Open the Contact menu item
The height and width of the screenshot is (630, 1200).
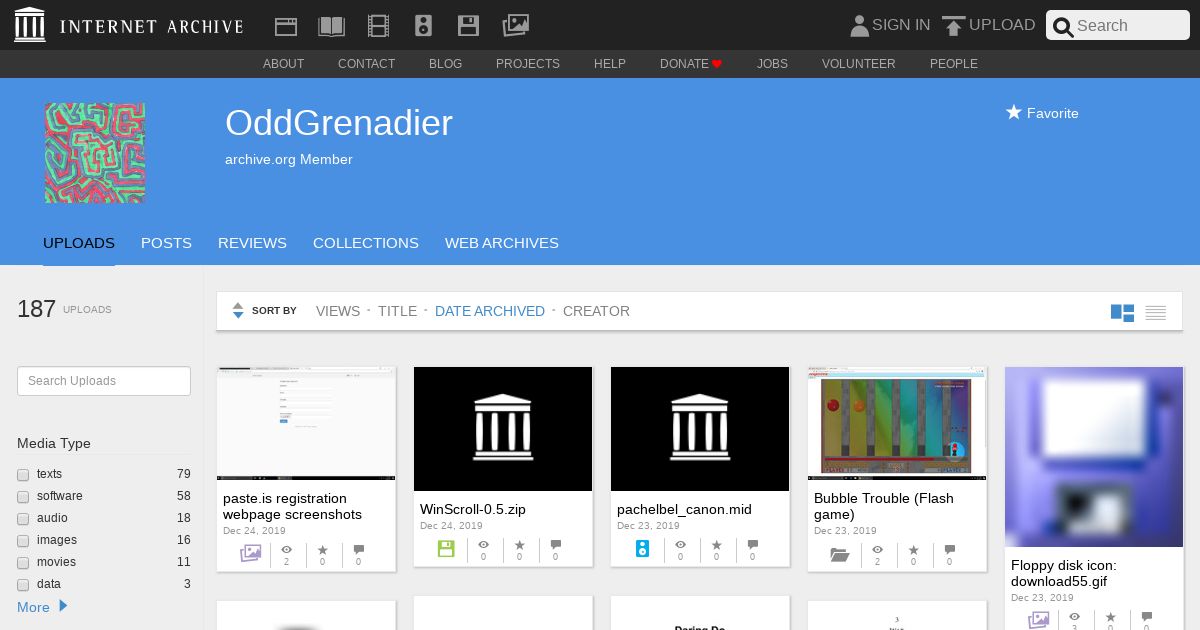(366, 64)
